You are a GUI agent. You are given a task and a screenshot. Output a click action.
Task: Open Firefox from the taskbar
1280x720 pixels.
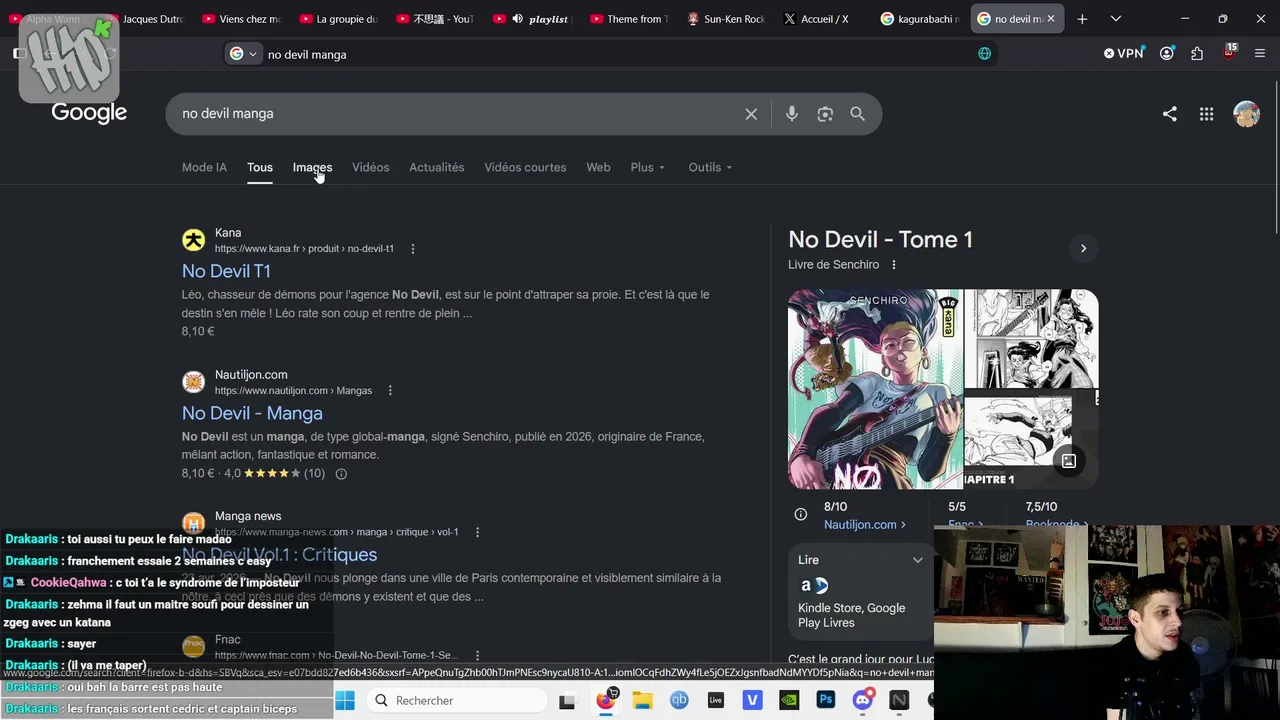(x=606, y=700)
